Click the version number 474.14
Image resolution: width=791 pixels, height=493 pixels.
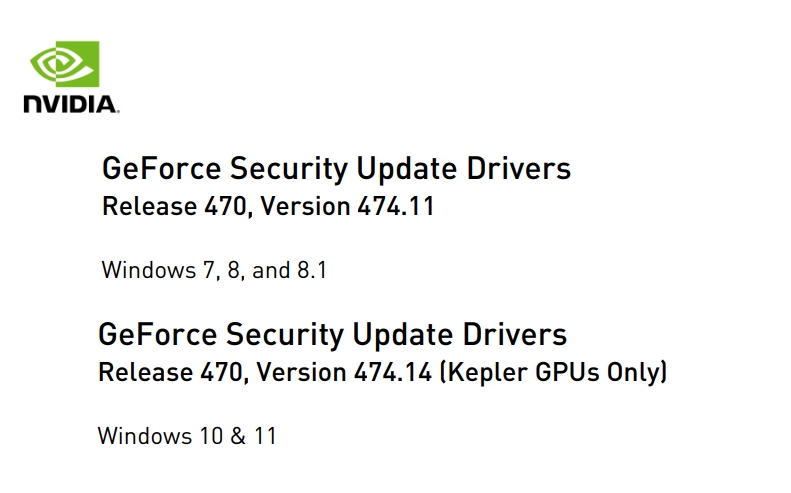[x=392, y=372]
